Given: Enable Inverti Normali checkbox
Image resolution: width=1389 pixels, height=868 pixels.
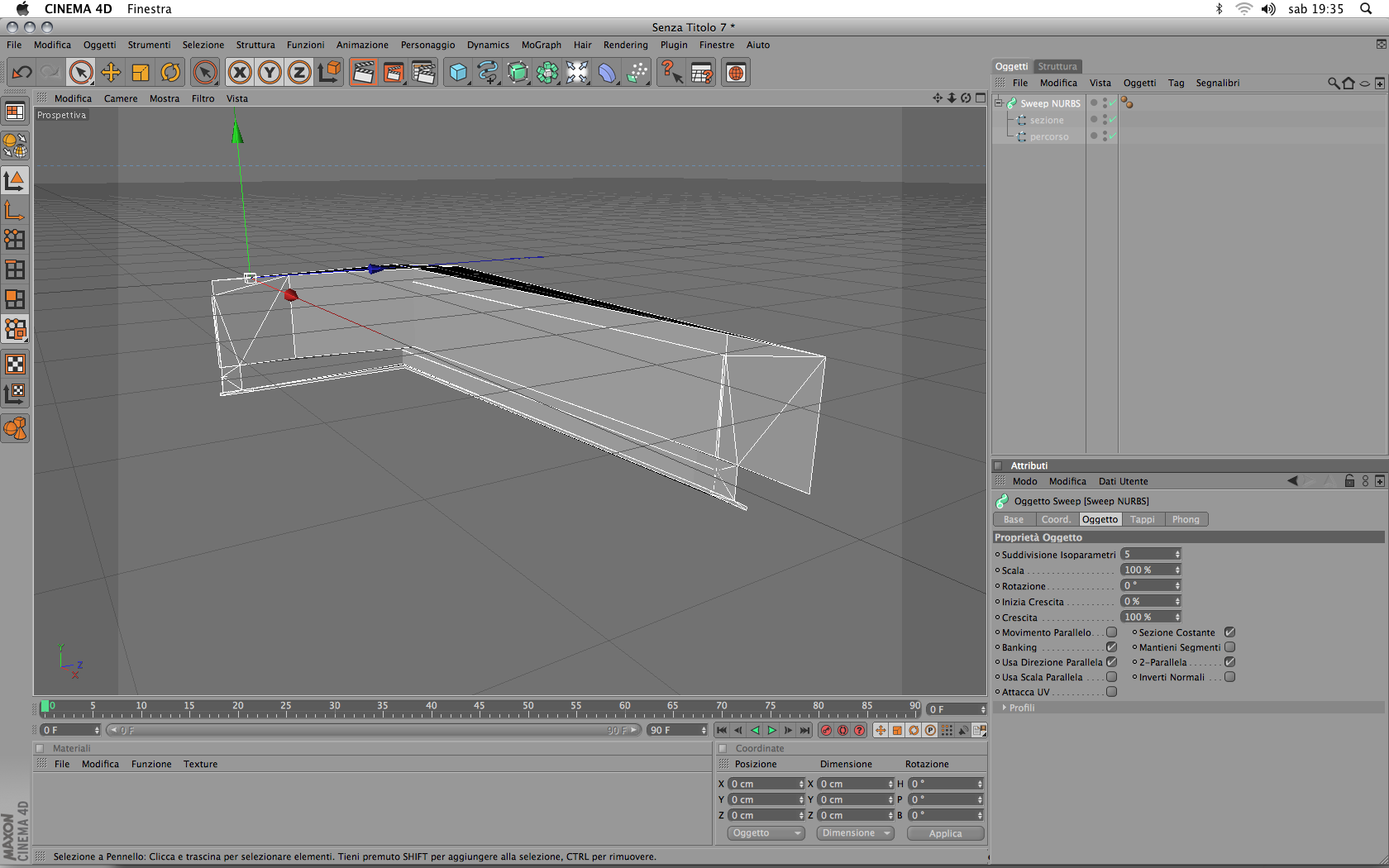Looking at the screenshot, I should 1230,677.
